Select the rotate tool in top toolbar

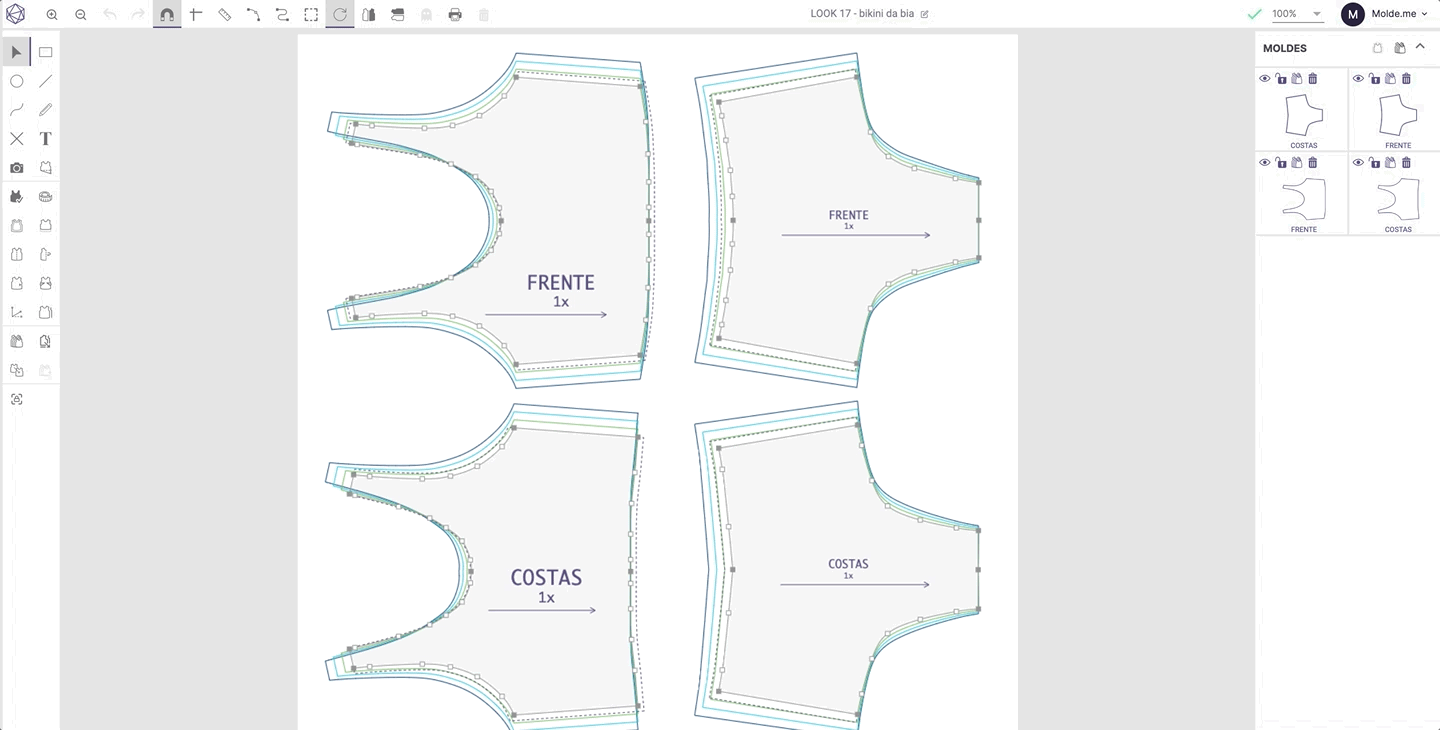[340, 15]
